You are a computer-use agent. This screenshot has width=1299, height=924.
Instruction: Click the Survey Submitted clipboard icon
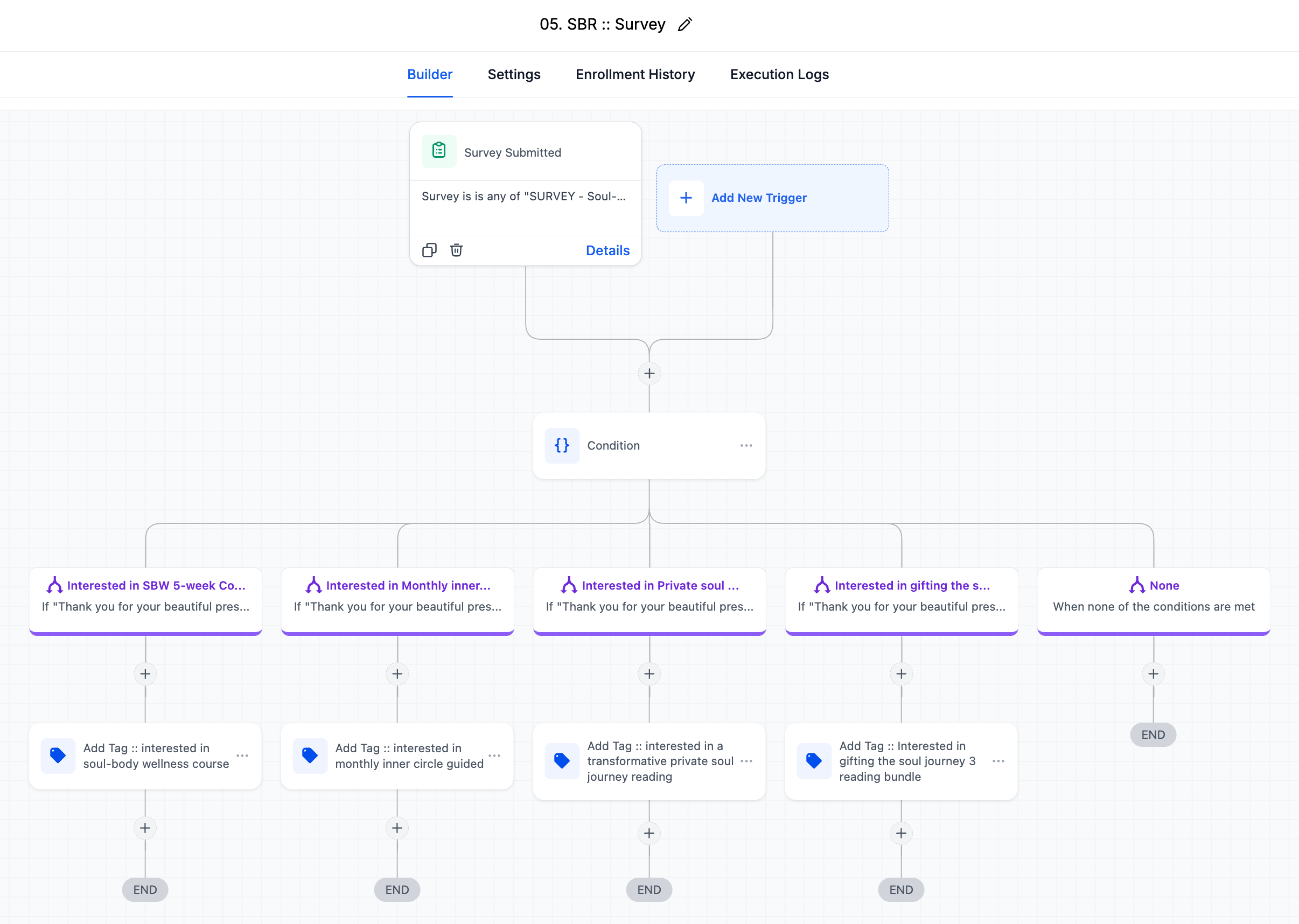439,151
